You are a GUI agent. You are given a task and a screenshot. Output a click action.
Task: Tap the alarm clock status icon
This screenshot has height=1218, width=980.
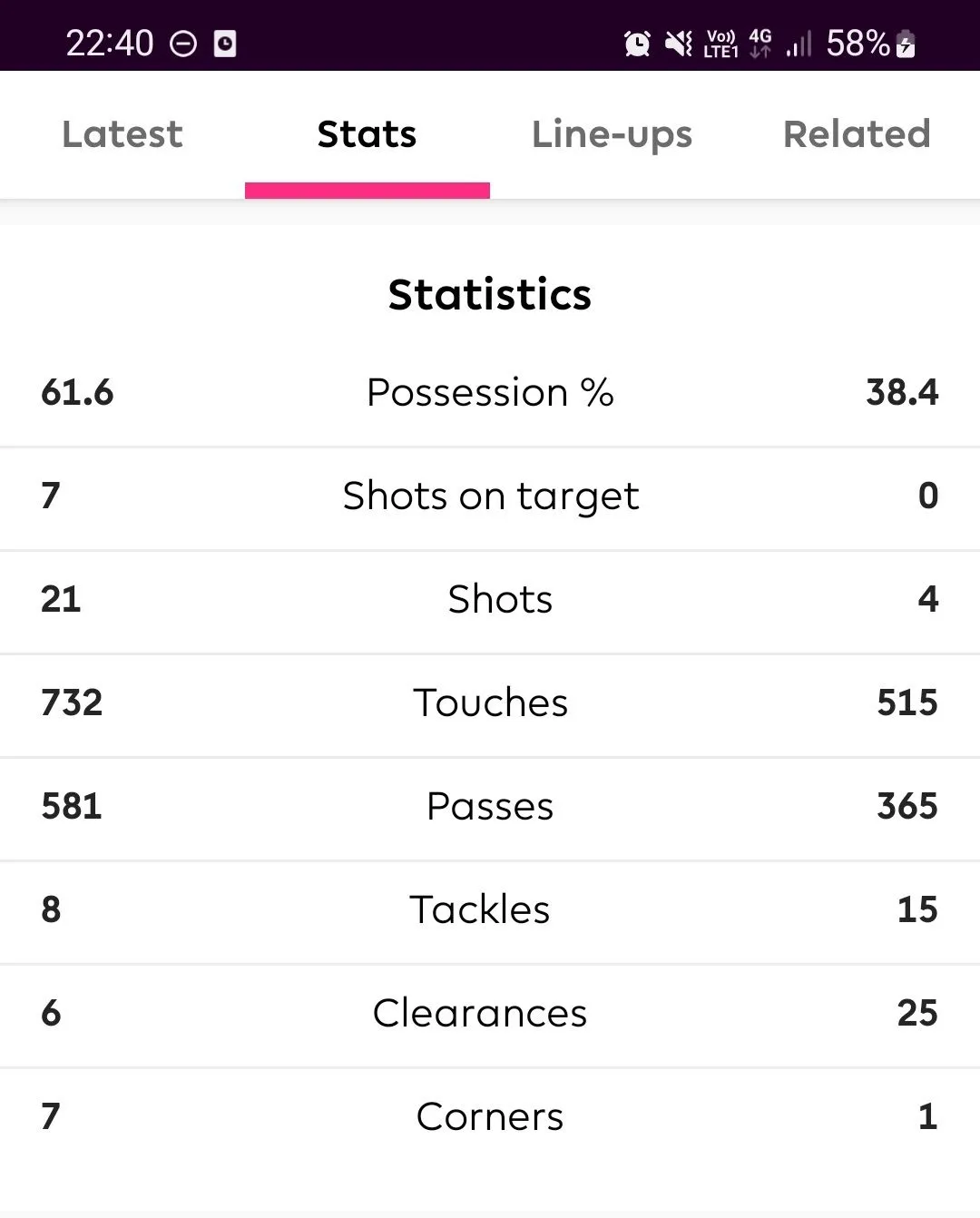coord(637,43)
